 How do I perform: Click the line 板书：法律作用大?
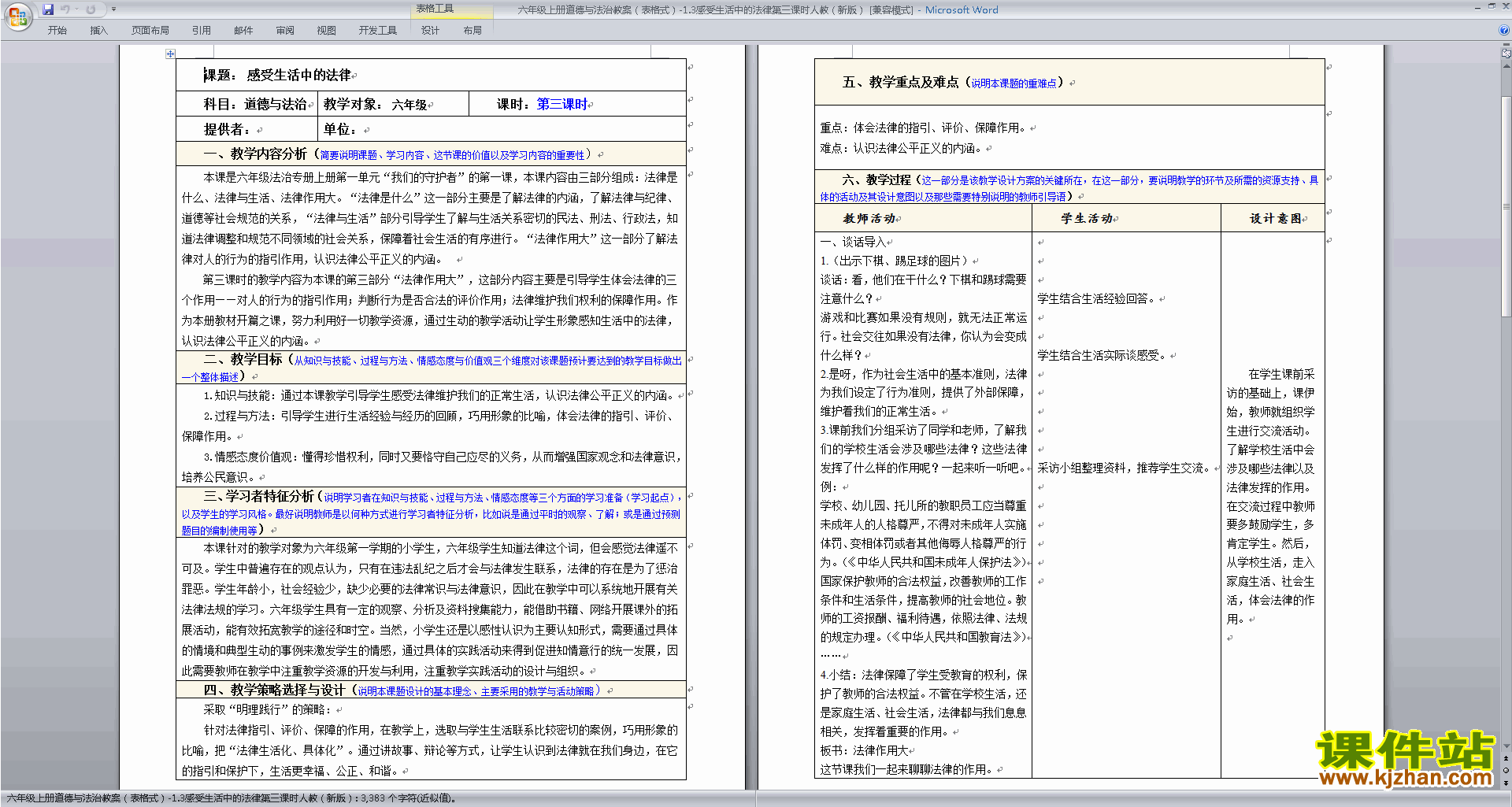(864, 750)
